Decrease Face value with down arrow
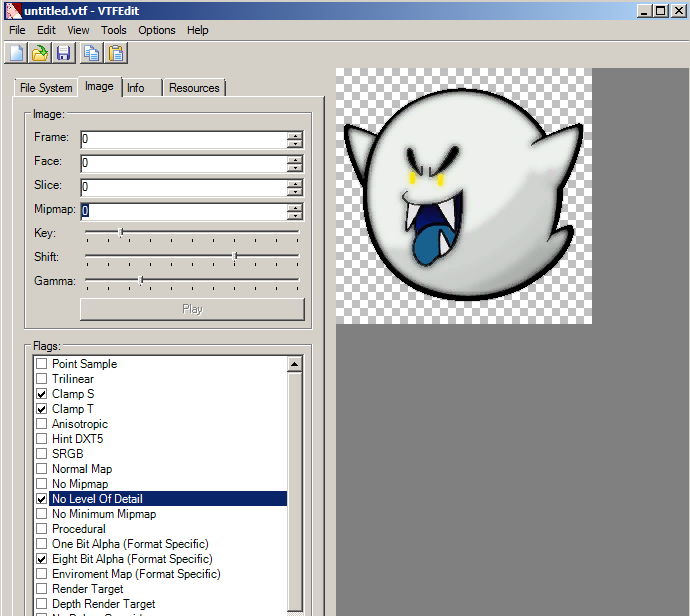The width and height of the screenshot is (690, 616). pyautogui.click(x=295, y=167)
